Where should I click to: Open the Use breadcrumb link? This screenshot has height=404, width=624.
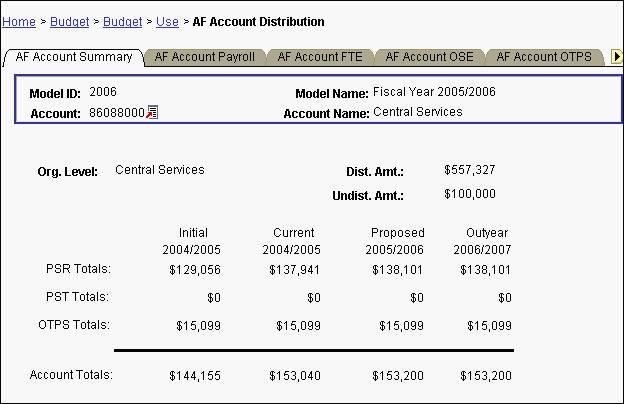(x=167, y=21)
